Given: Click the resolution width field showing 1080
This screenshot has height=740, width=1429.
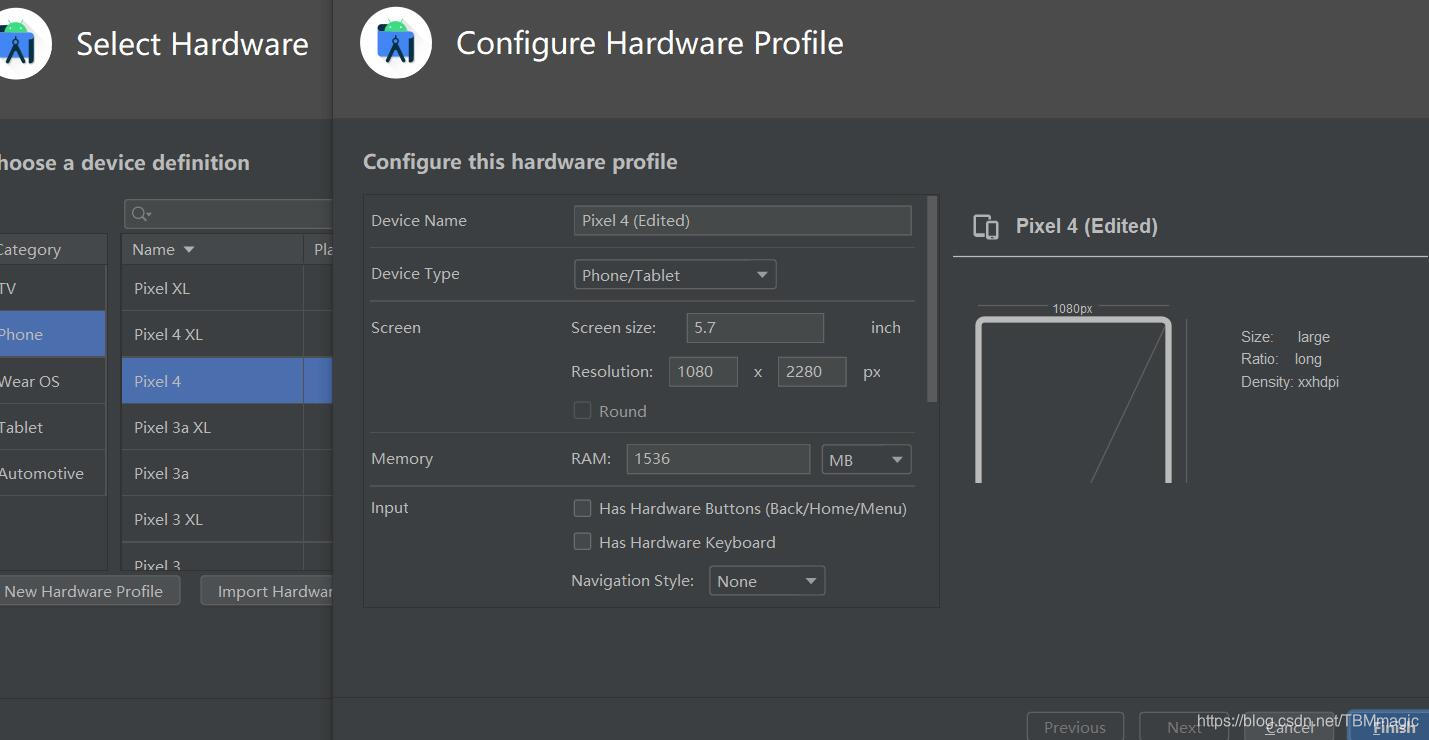Looking at the screenshot, I should click(x=703, y=371).
